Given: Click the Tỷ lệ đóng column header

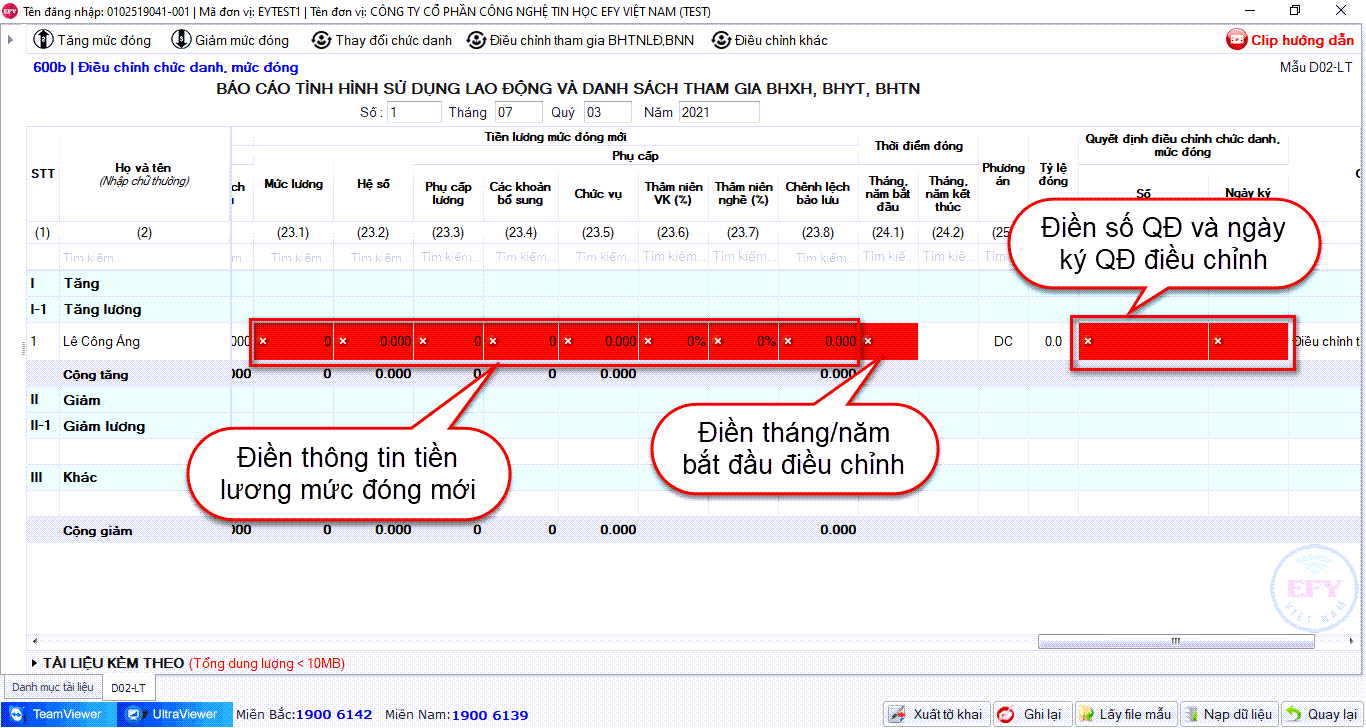Looking at the screenshot, I should coord(1053,174).
